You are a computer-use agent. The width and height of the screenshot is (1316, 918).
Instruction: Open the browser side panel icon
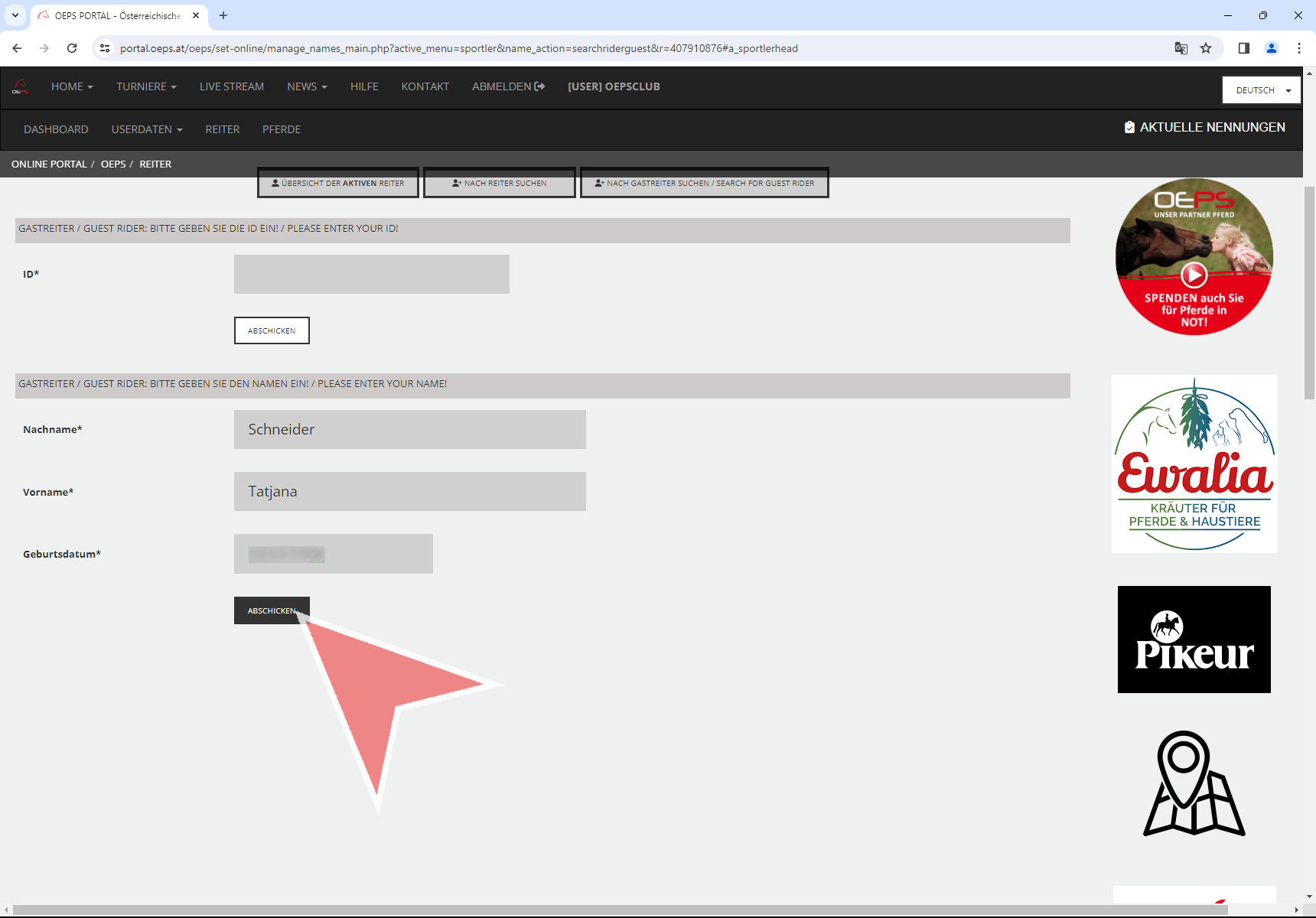[1243, 48]
